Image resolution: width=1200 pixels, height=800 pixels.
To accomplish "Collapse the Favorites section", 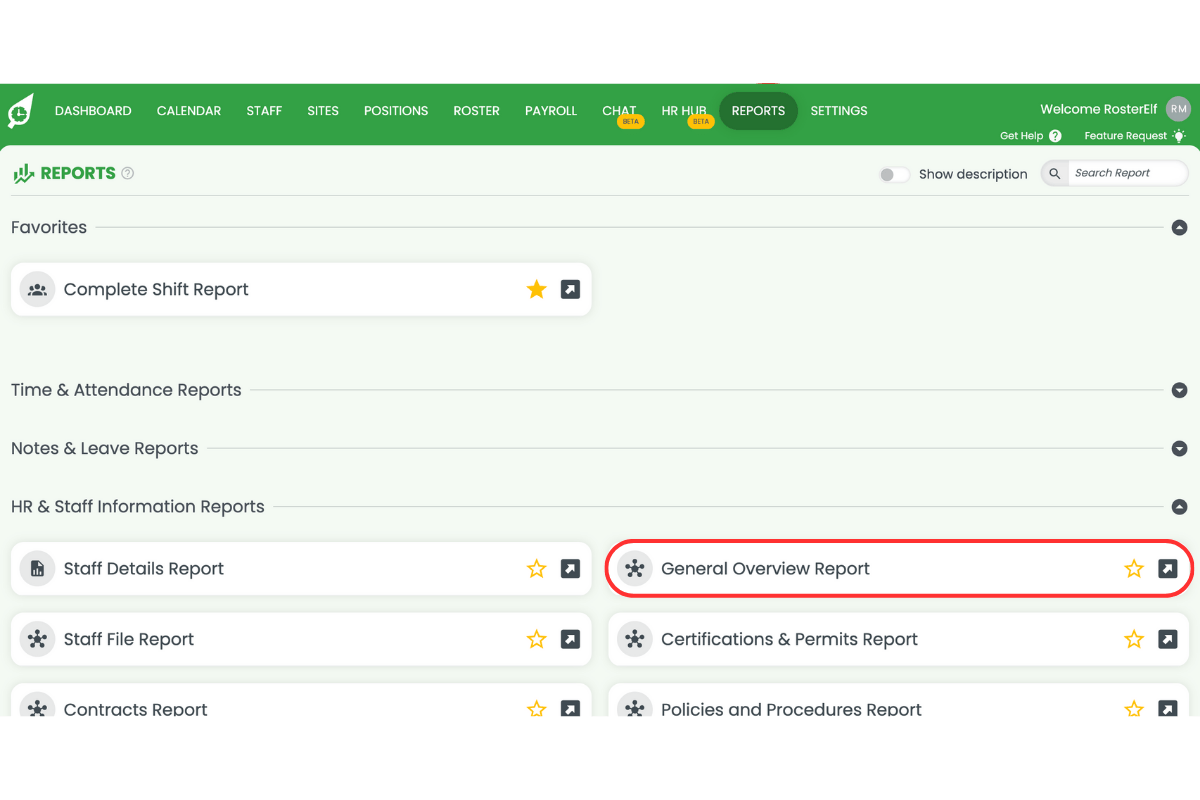I will coord(1179,228).
